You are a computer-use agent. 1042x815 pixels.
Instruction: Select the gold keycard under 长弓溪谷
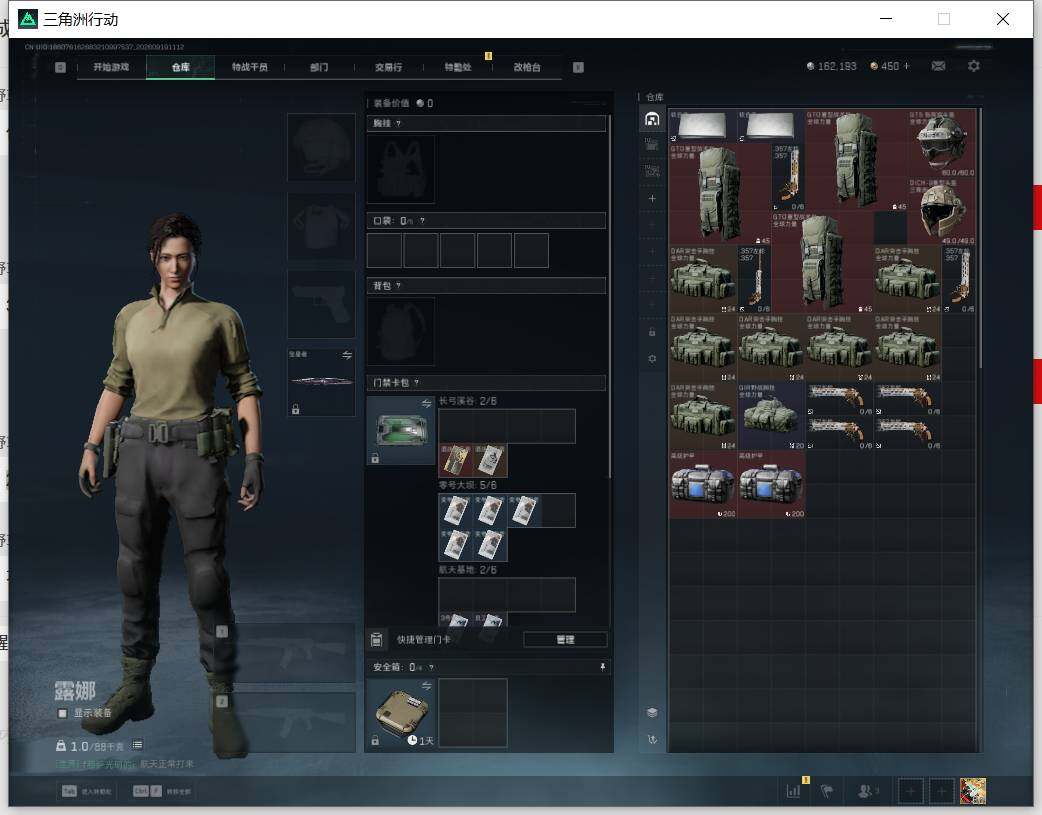(x=456, y=460)
